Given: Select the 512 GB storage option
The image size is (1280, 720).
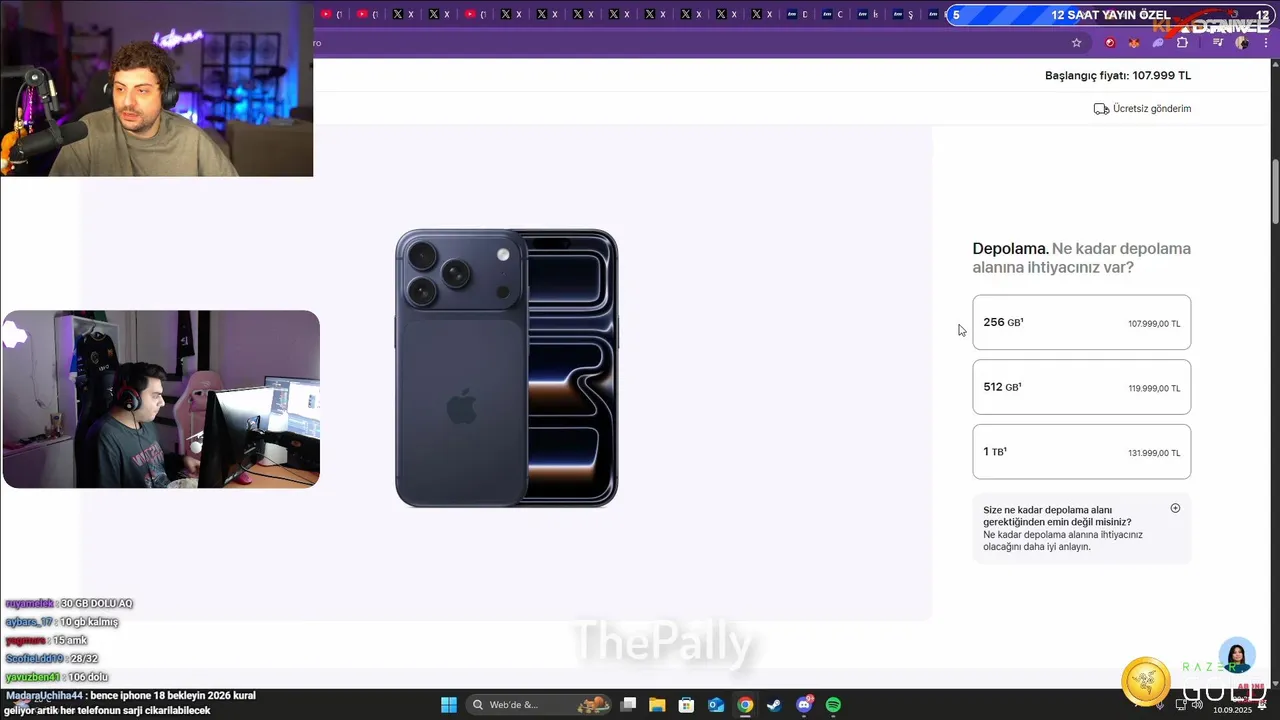Looking at the screenshot, I should coord(1081,387).
